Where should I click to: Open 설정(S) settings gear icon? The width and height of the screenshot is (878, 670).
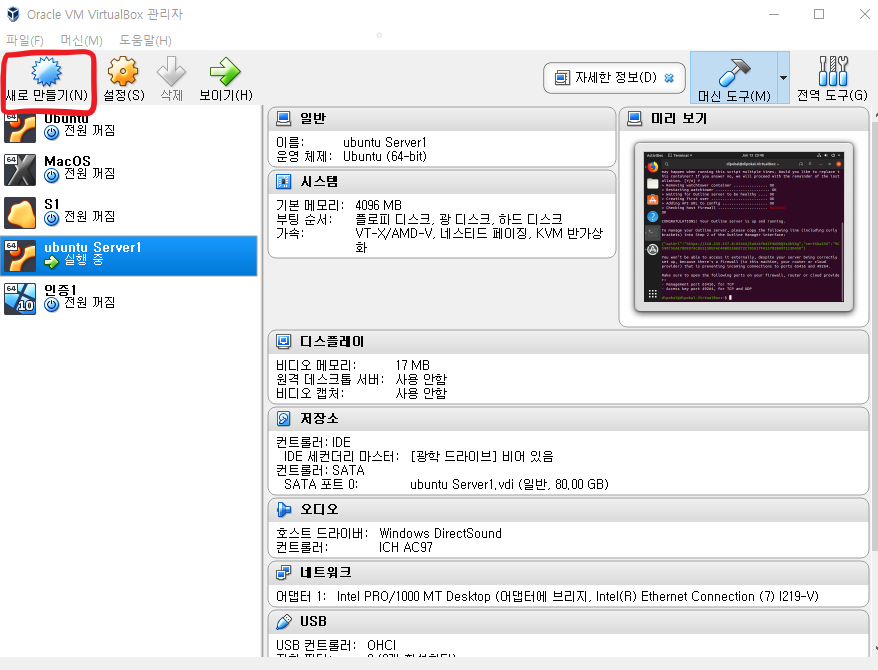coord(123,71)
